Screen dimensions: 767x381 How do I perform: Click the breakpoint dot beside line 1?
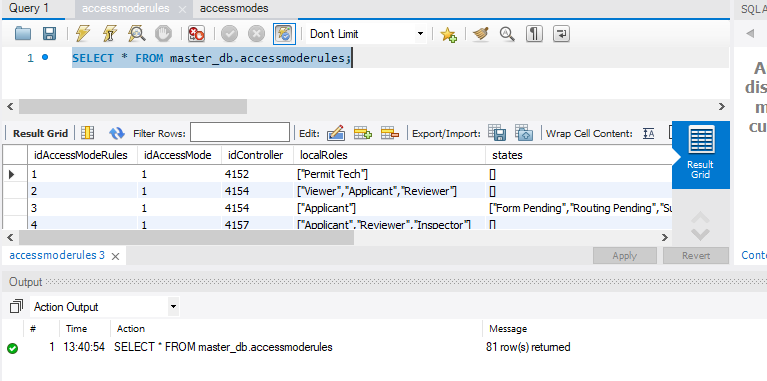45,57
